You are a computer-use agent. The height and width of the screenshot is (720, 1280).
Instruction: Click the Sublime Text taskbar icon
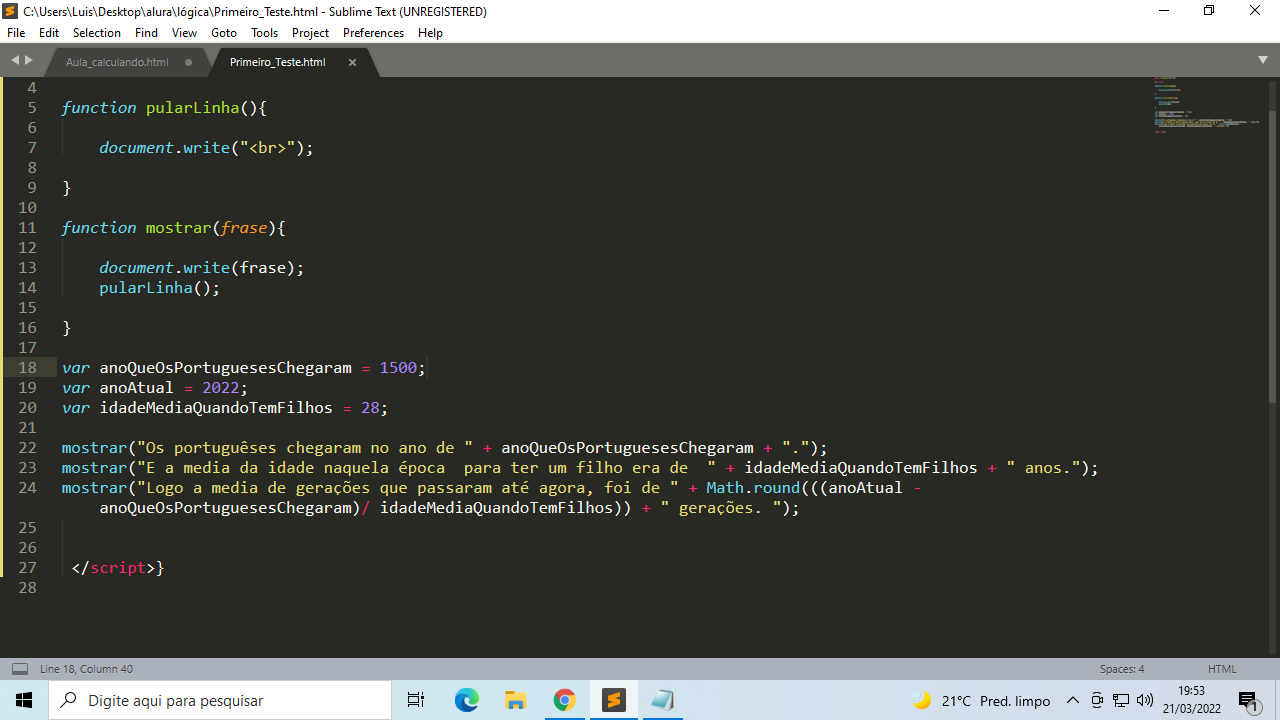pos(614,700)
